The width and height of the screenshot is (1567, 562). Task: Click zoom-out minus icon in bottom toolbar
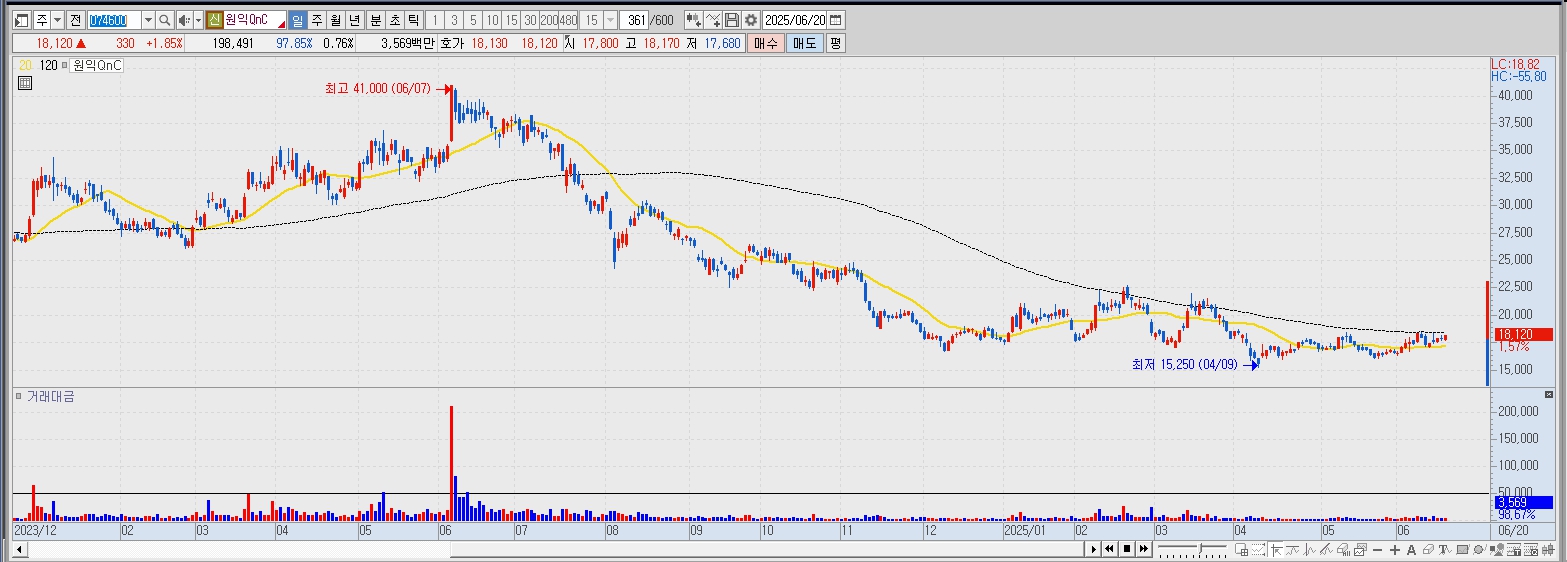click(1377, 550)
